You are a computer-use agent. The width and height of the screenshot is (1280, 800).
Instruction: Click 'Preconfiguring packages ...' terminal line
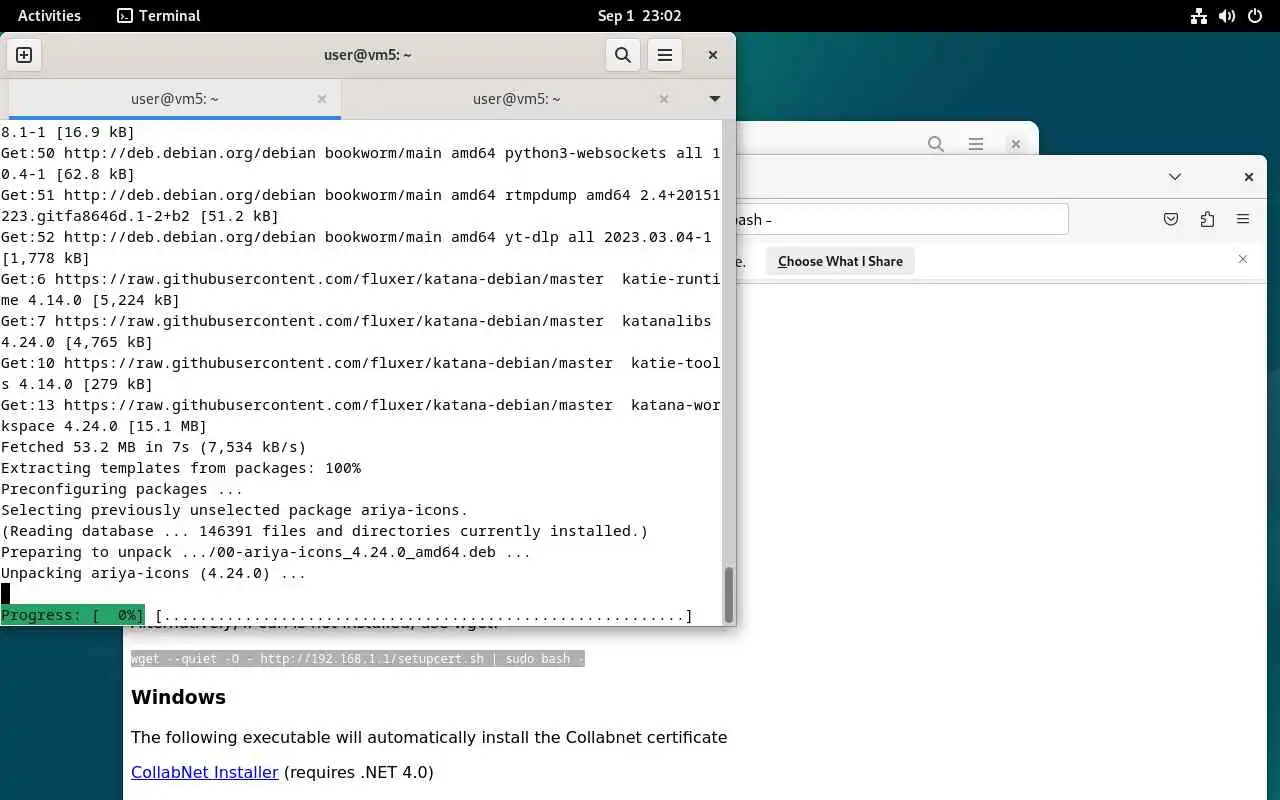[x=122, y=489]
